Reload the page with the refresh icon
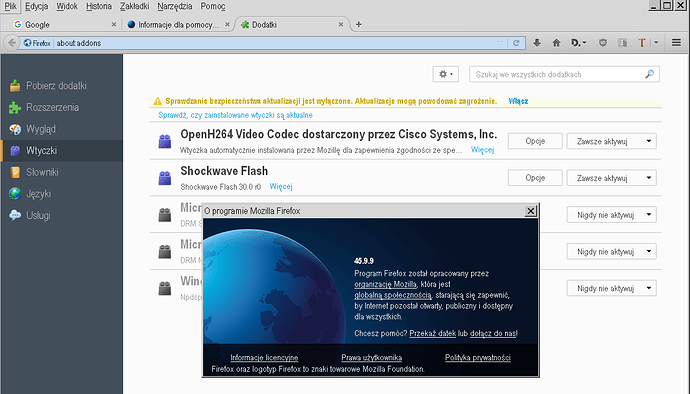Viewport: 690px width, 394px height. [516, 43]
